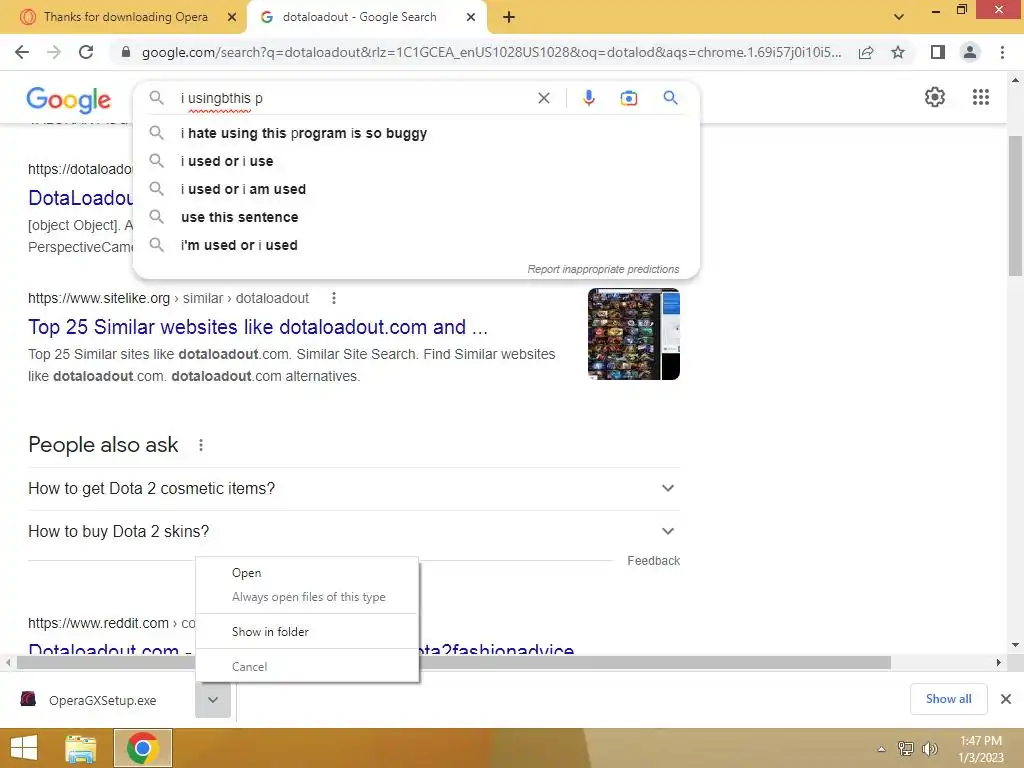Click the horizontal scrollbar thumb

[454, 663]
